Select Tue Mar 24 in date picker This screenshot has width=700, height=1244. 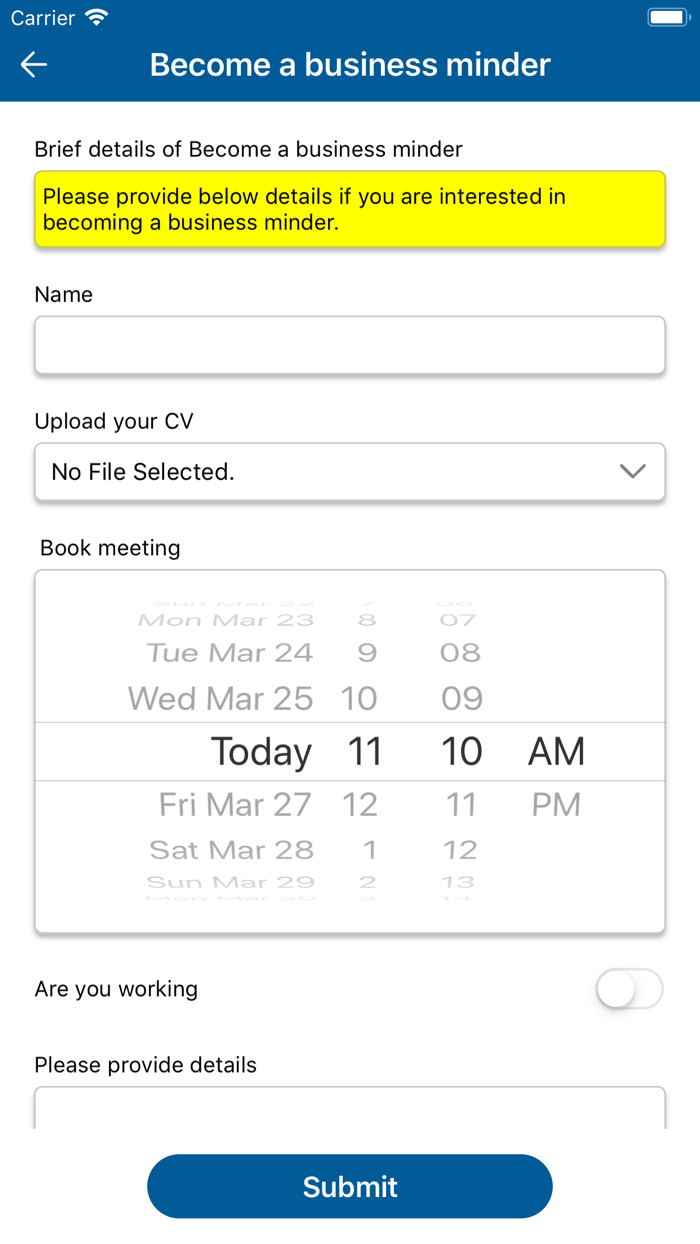tap(230, 653)
